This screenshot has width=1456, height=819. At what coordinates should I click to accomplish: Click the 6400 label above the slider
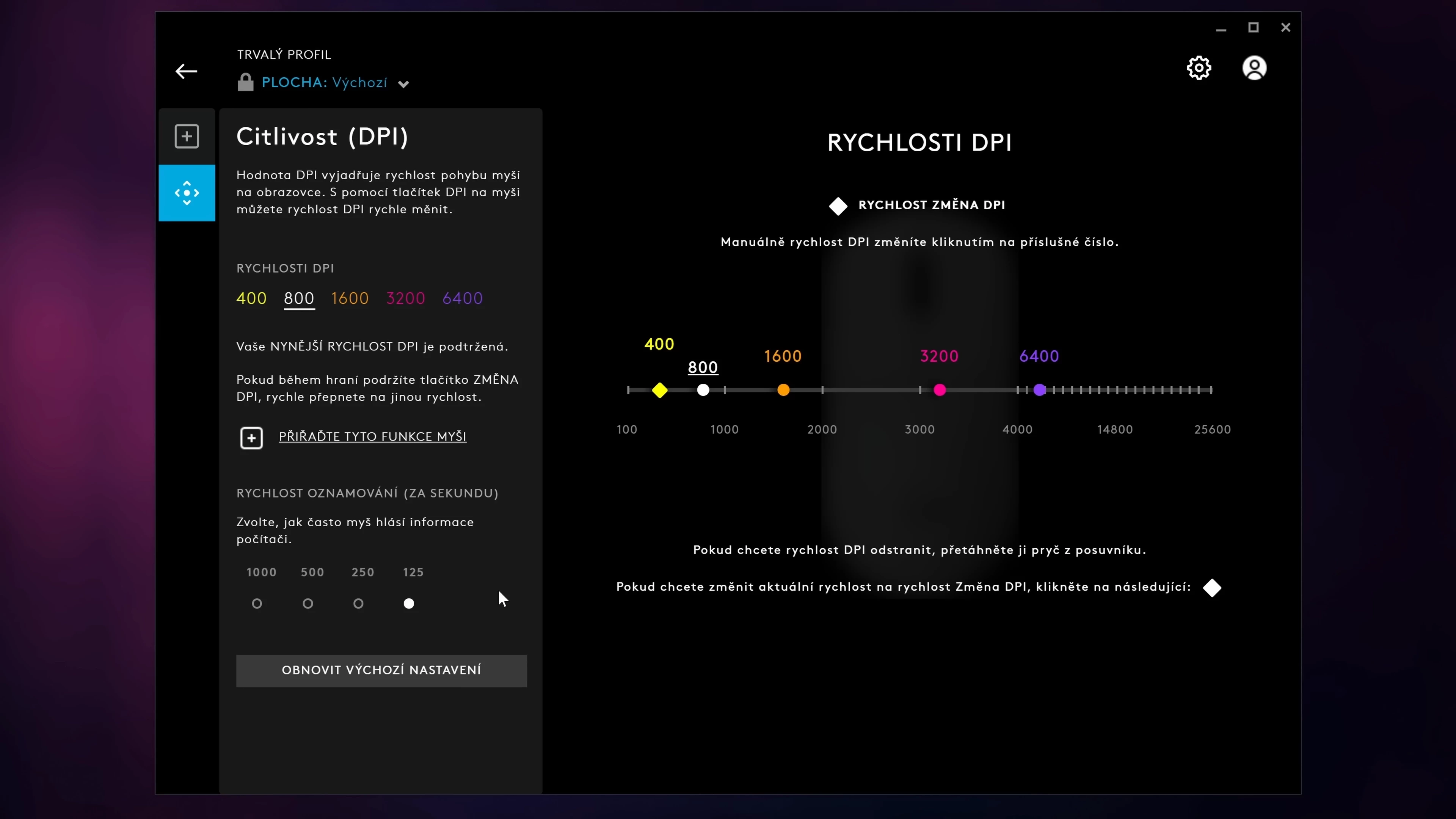point(1039,356)
